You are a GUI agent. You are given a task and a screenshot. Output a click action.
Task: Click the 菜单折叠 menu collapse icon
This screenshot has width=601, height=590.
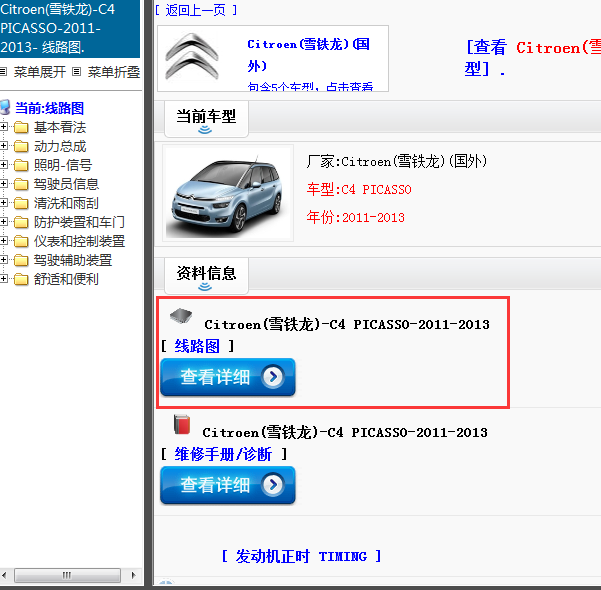tap(77, 72)
